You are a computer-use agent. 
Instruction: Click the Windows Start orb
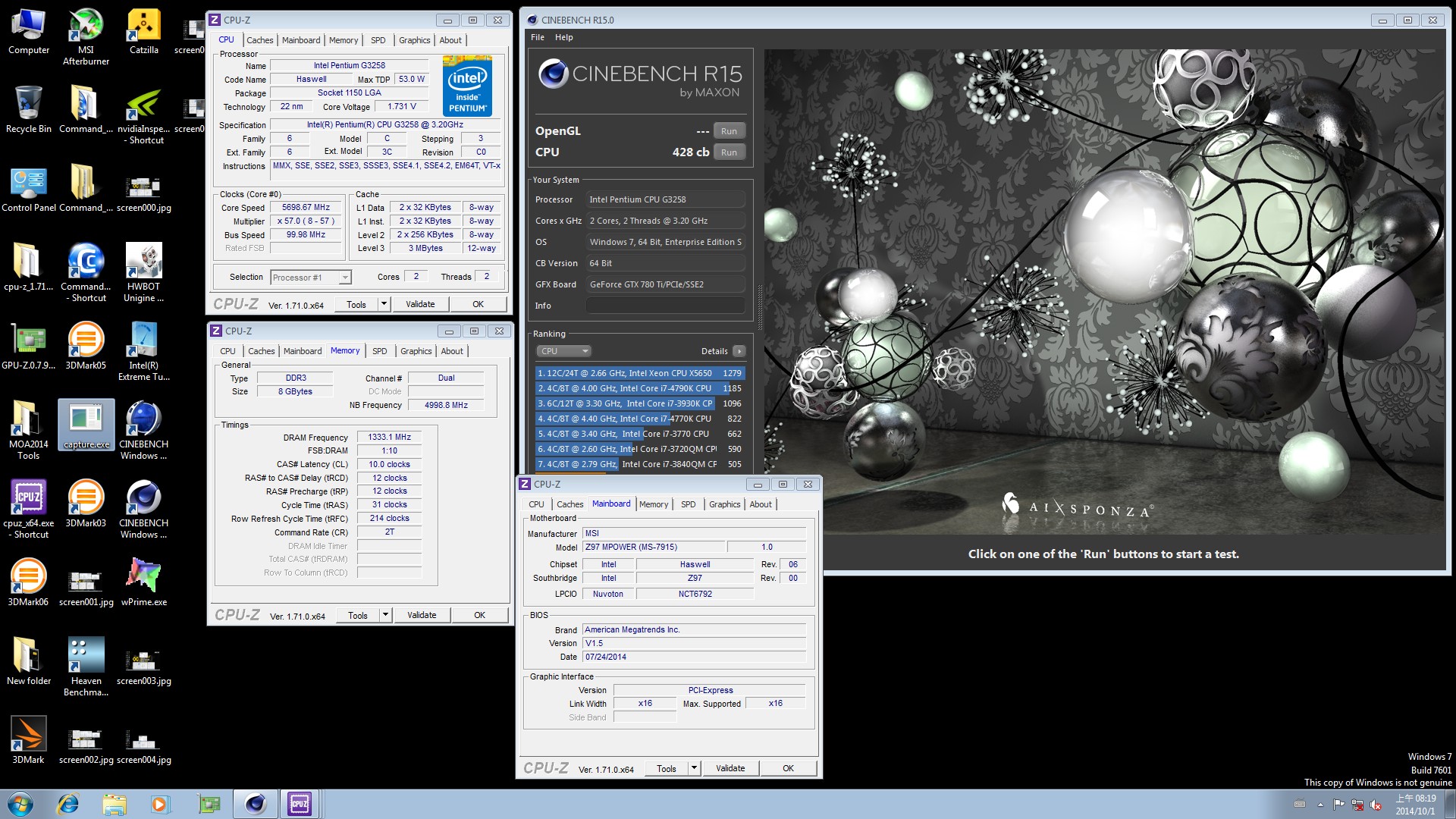tap(20, 804)
